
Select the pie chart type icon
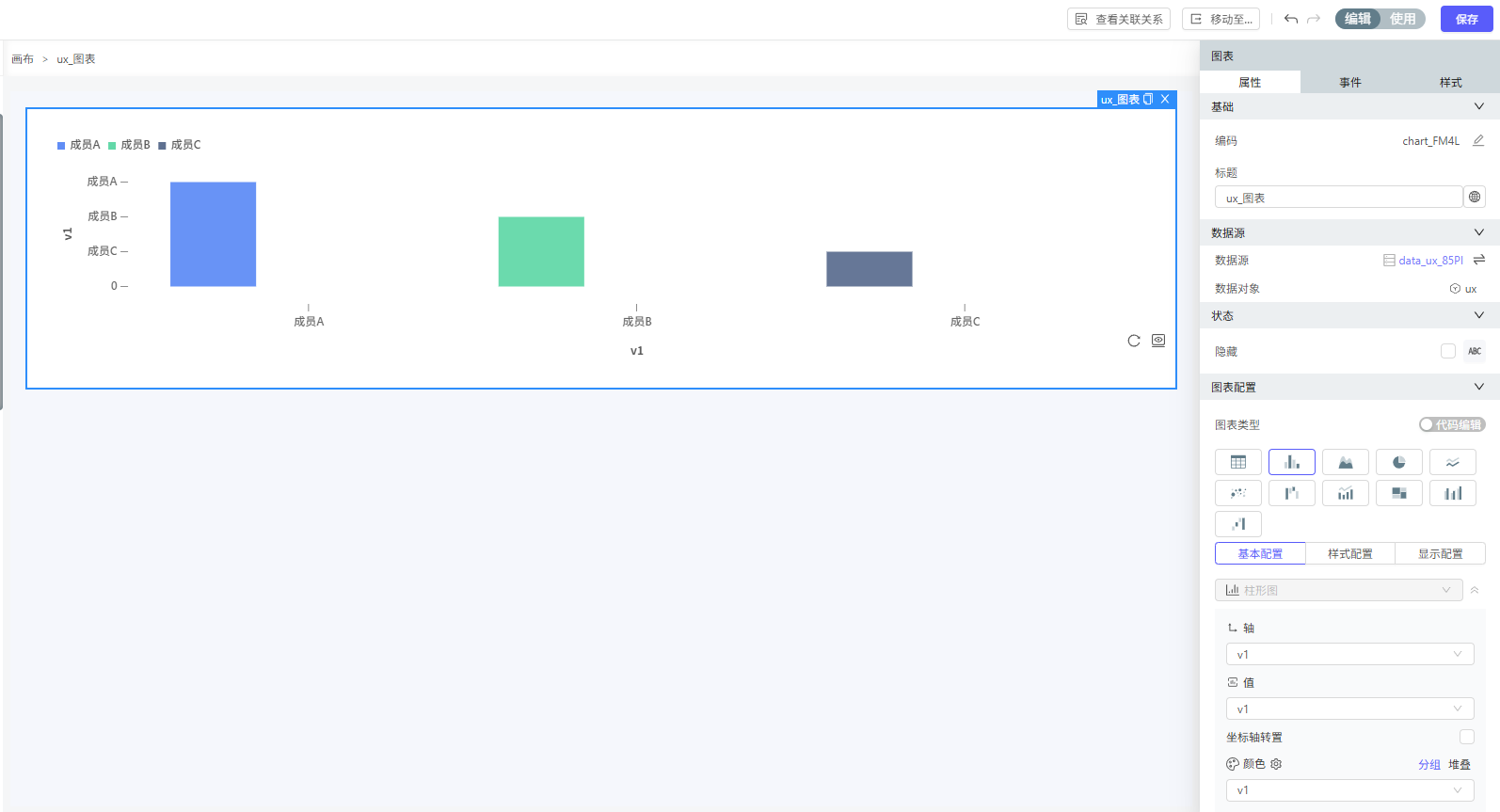(x=1398, y=462)
